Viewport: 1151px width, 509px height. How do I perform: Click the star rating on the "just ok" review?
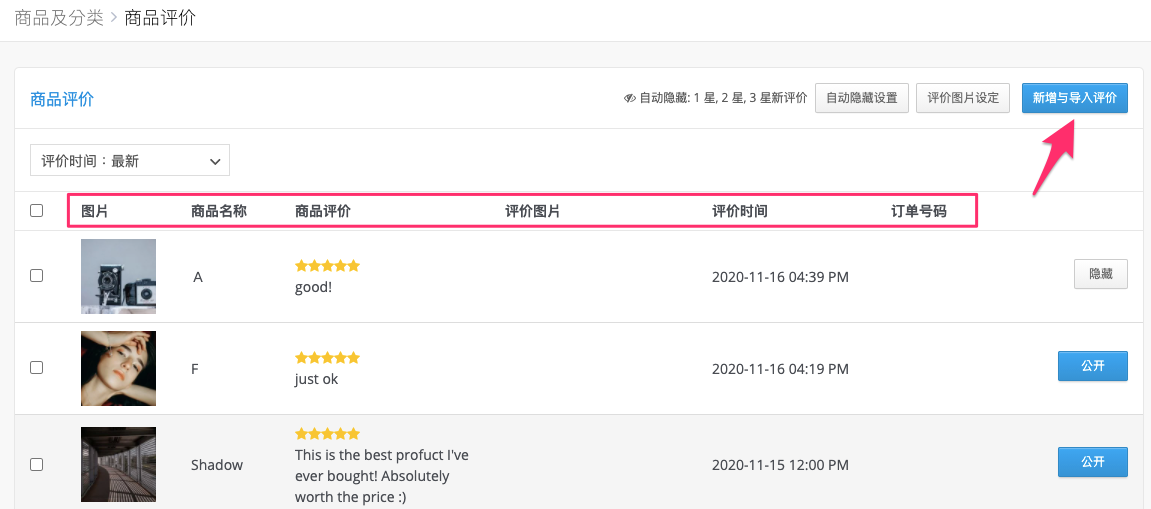coord(327,358)
